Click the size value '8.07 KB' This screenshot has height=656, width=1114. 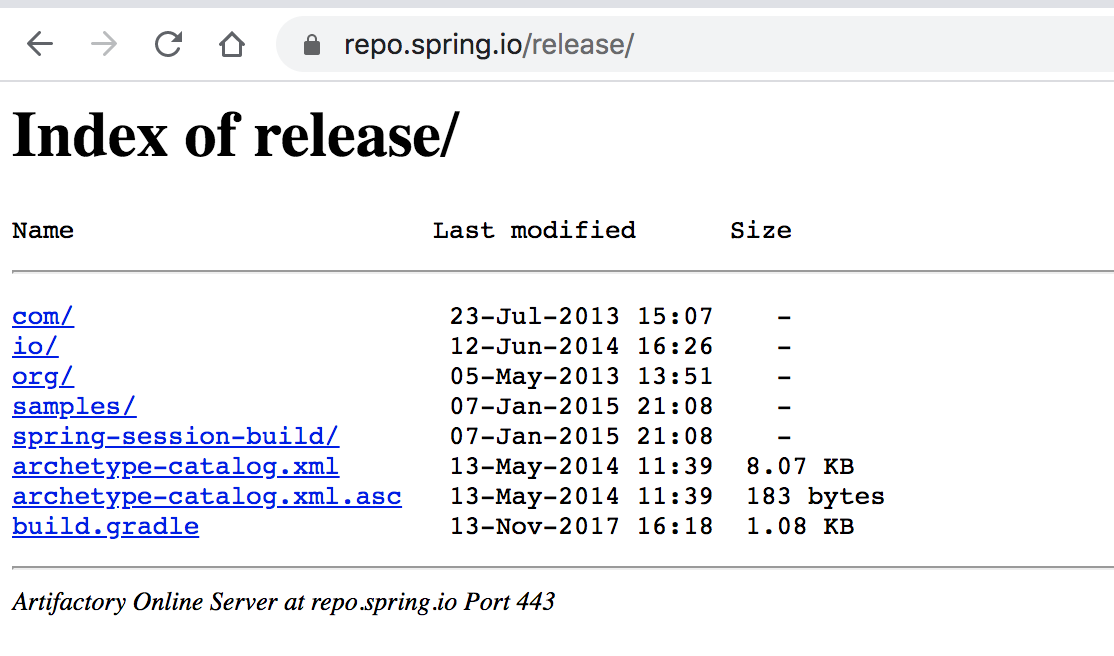point(800,466)
